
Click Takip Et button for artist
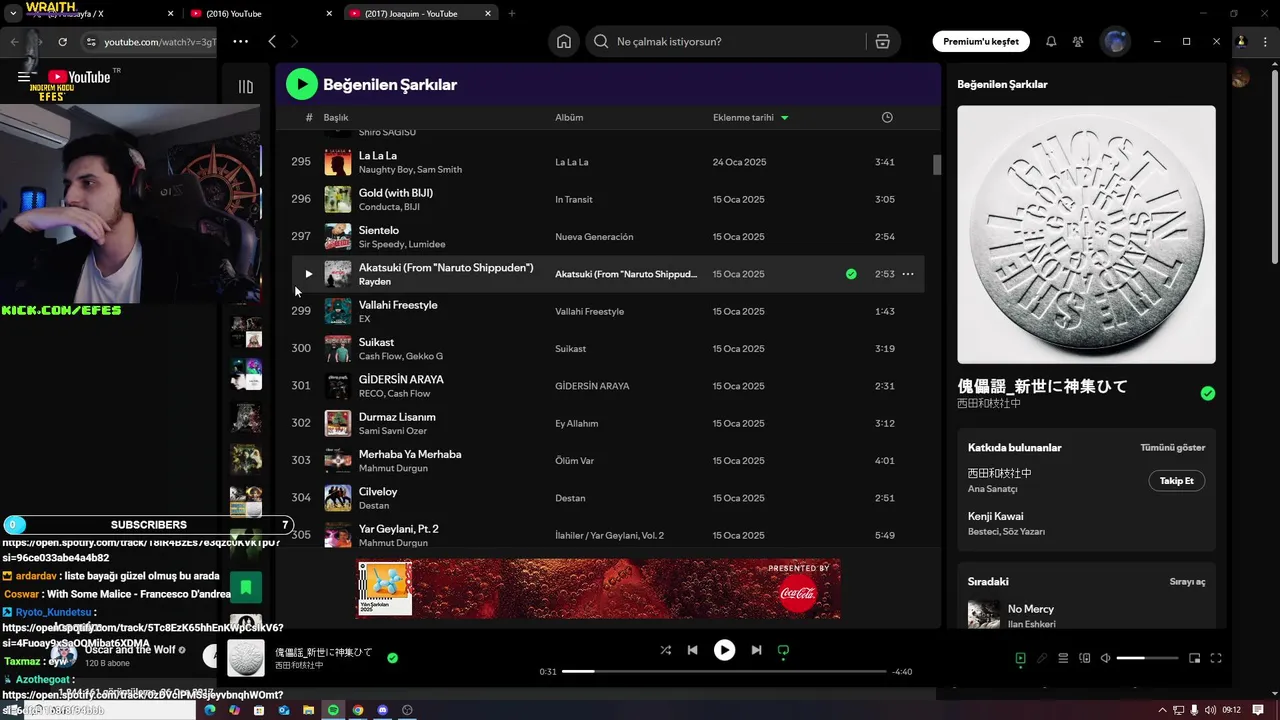1176,481
